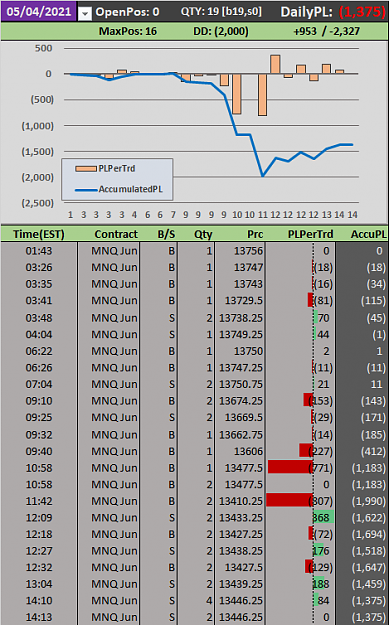Click the Qty column header
This screenshot has width=389, height=625.
click(203, 234)
